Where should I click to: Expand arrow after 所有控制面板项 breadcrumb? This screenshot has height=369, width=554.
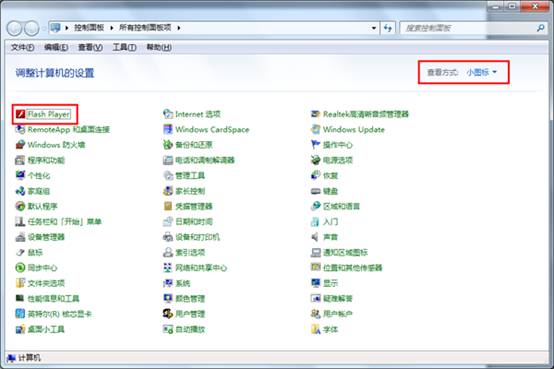pyautogui.click(x=179, y=28)
